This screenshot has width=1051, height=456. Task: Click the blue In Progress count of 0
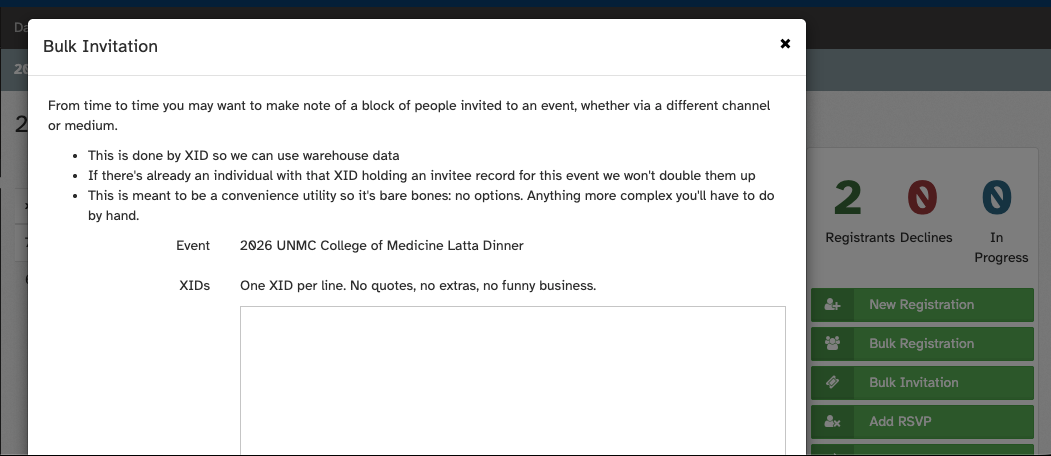tap(997, 198)
